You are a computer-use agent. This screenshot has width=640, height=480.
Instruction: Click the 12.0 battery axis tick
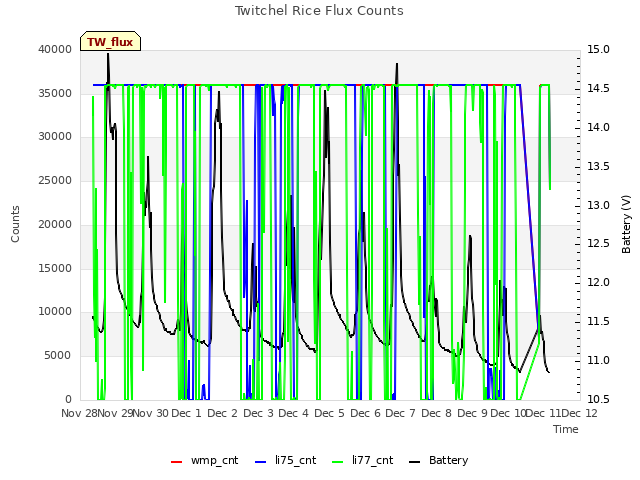click(x=598, y=282)
